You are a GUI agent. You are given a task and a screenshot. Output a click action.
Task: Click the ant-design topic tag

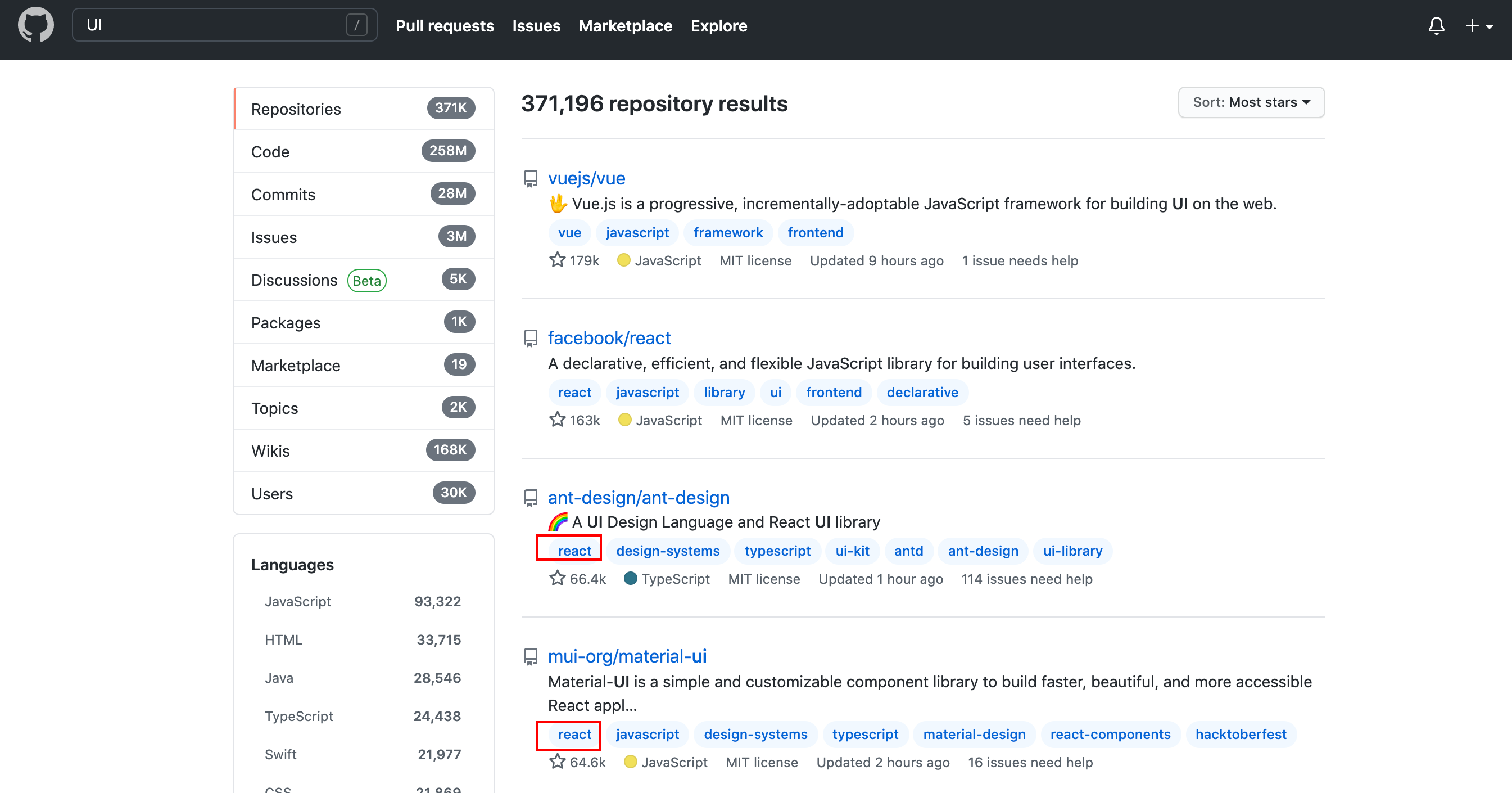point(983,551)
